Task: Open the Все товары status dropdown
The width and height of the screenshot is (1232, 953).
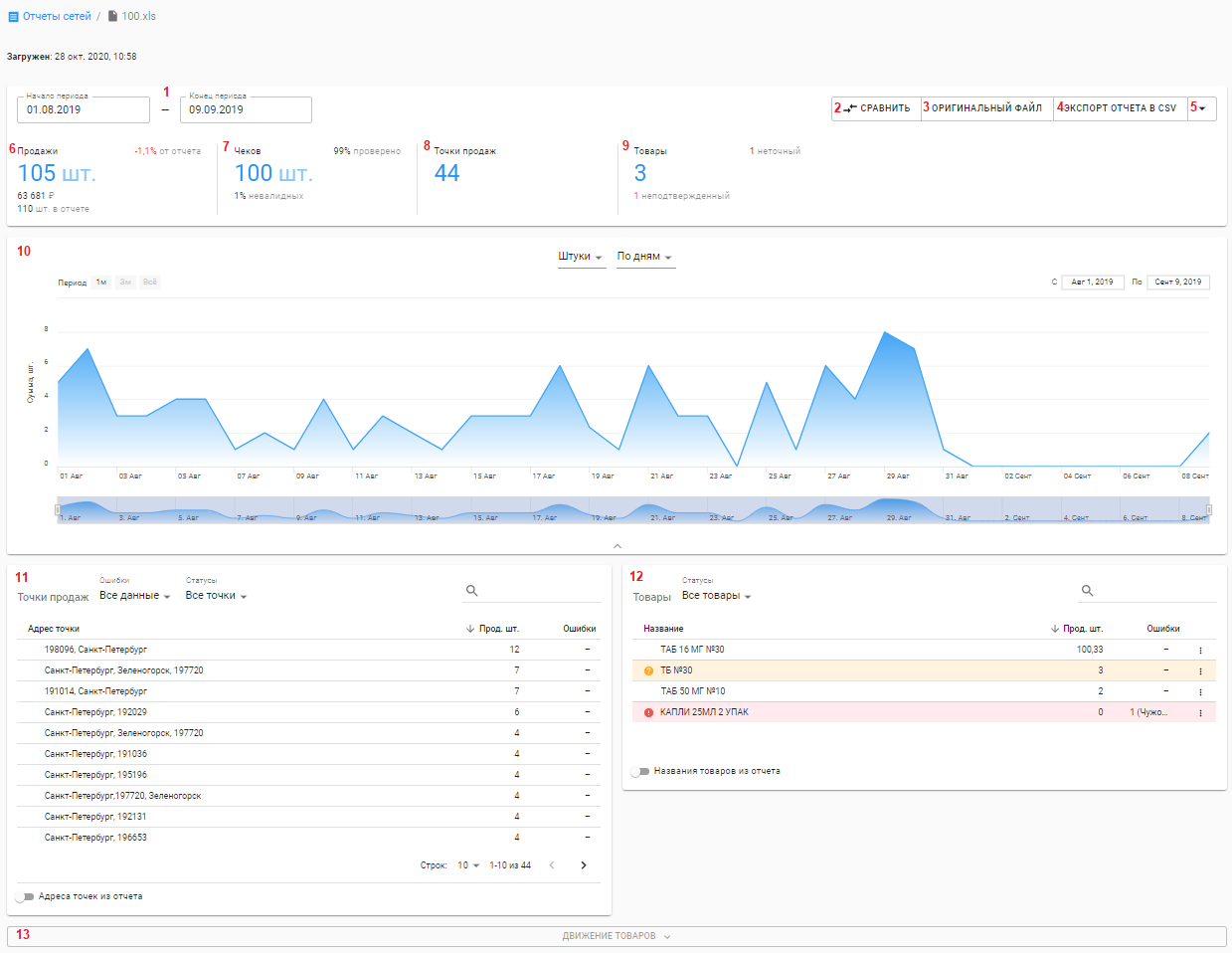Action: pos(716,596)
